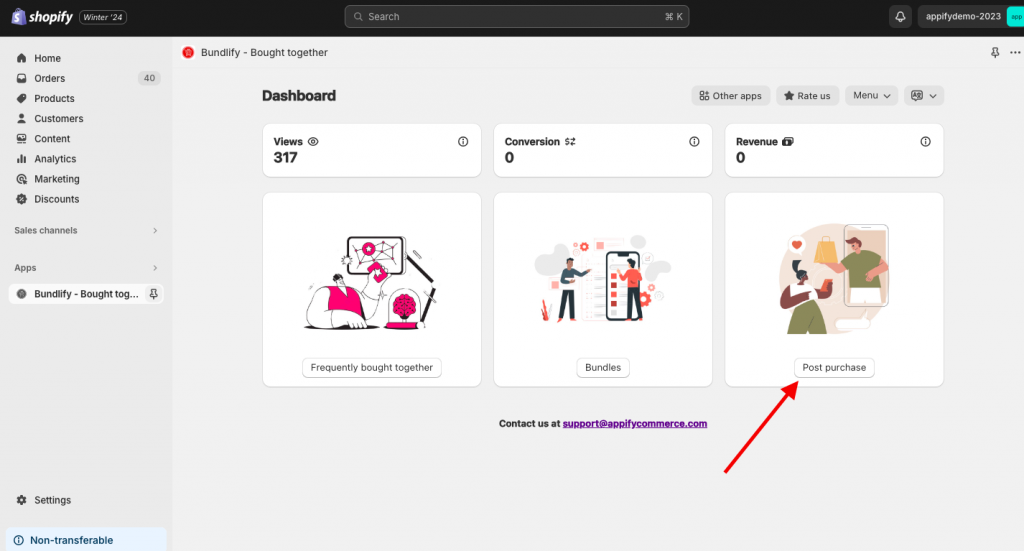Click the Views info icon
Viewport: 1024px width, 551px height.
pyautogui.click(x=463, y=142)
